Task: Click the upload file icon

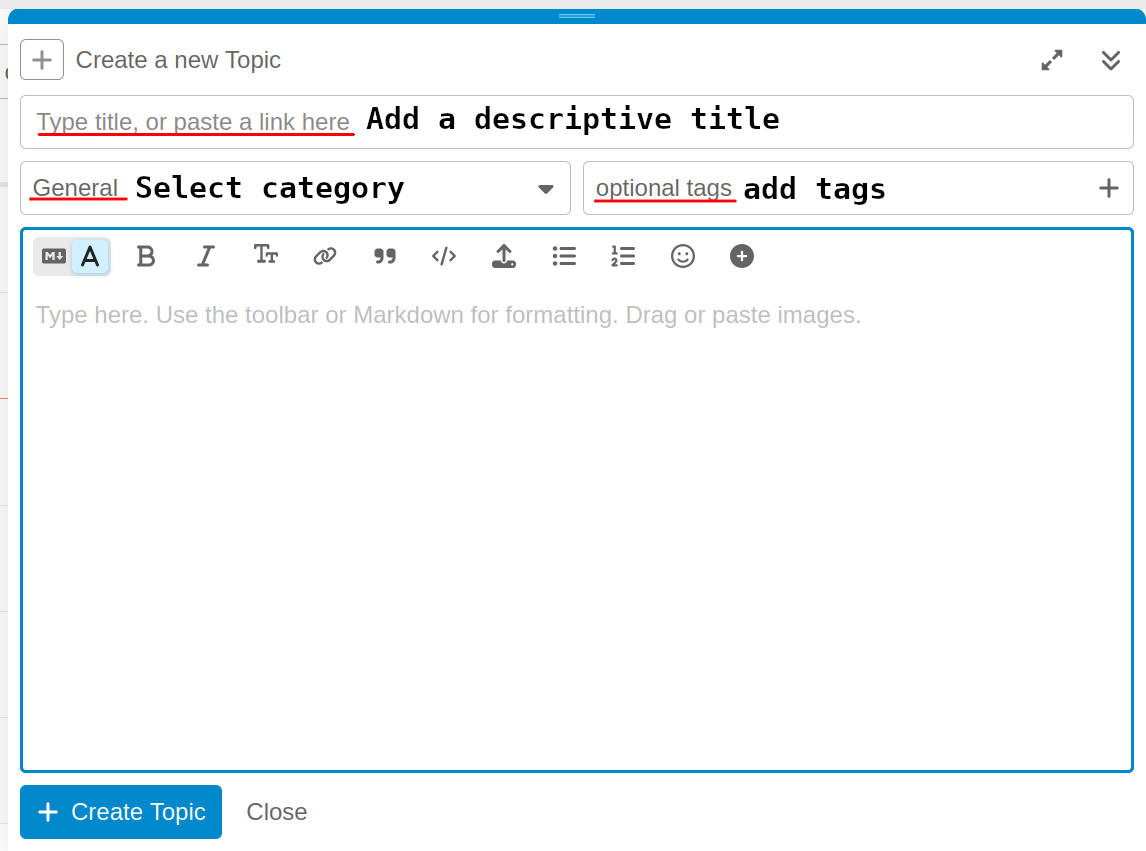Action: point(503,257)
